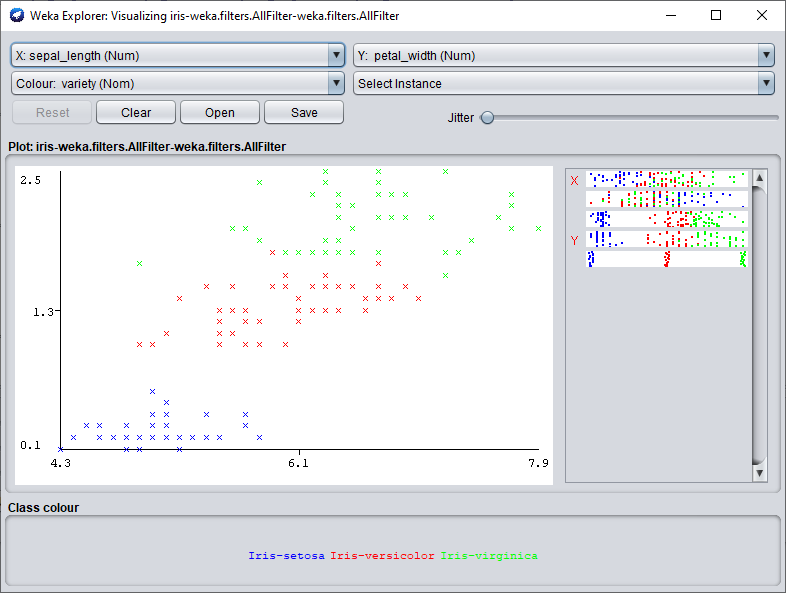Click the 4.3 x-axis minimum label
The image size is (786, 593).
[61, 463]
